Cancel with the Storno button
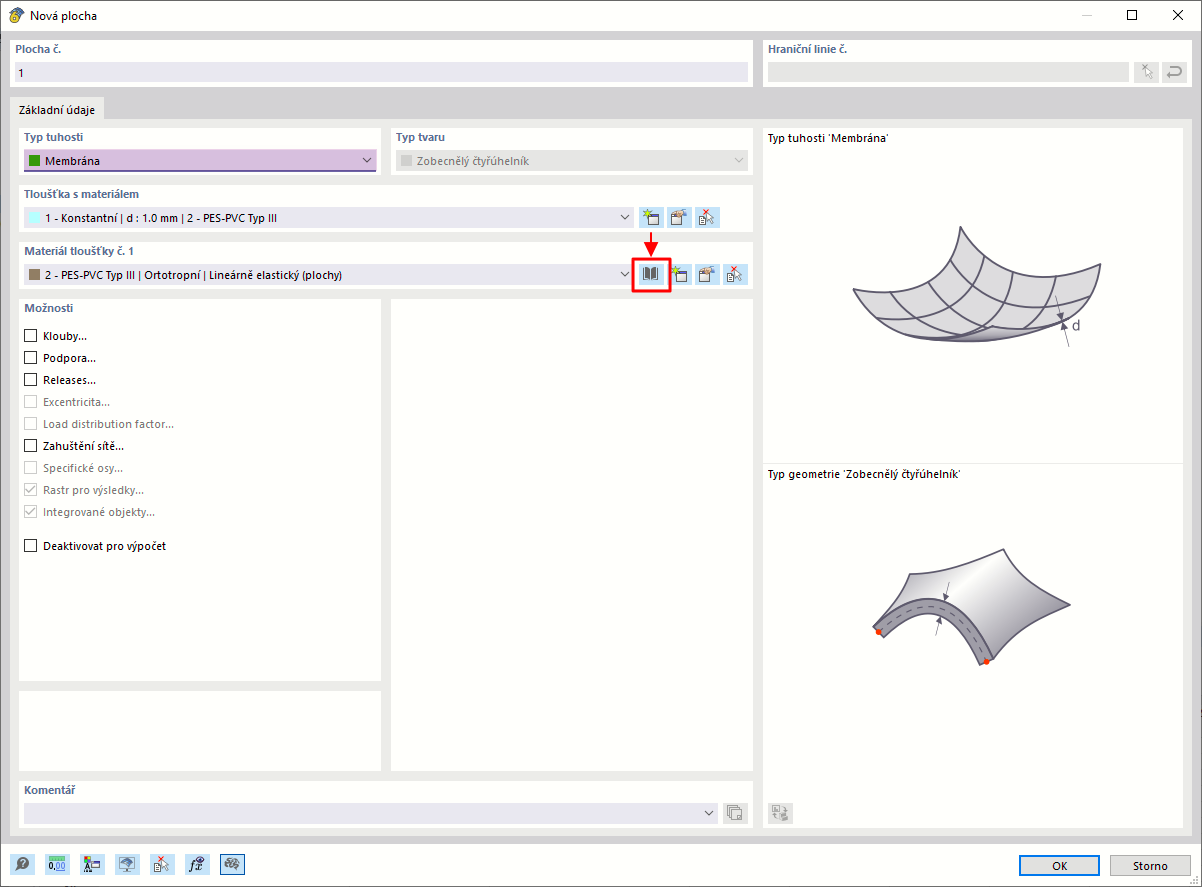The width and height of the screenshot is (1202, 887). [x=1150, y=866]
